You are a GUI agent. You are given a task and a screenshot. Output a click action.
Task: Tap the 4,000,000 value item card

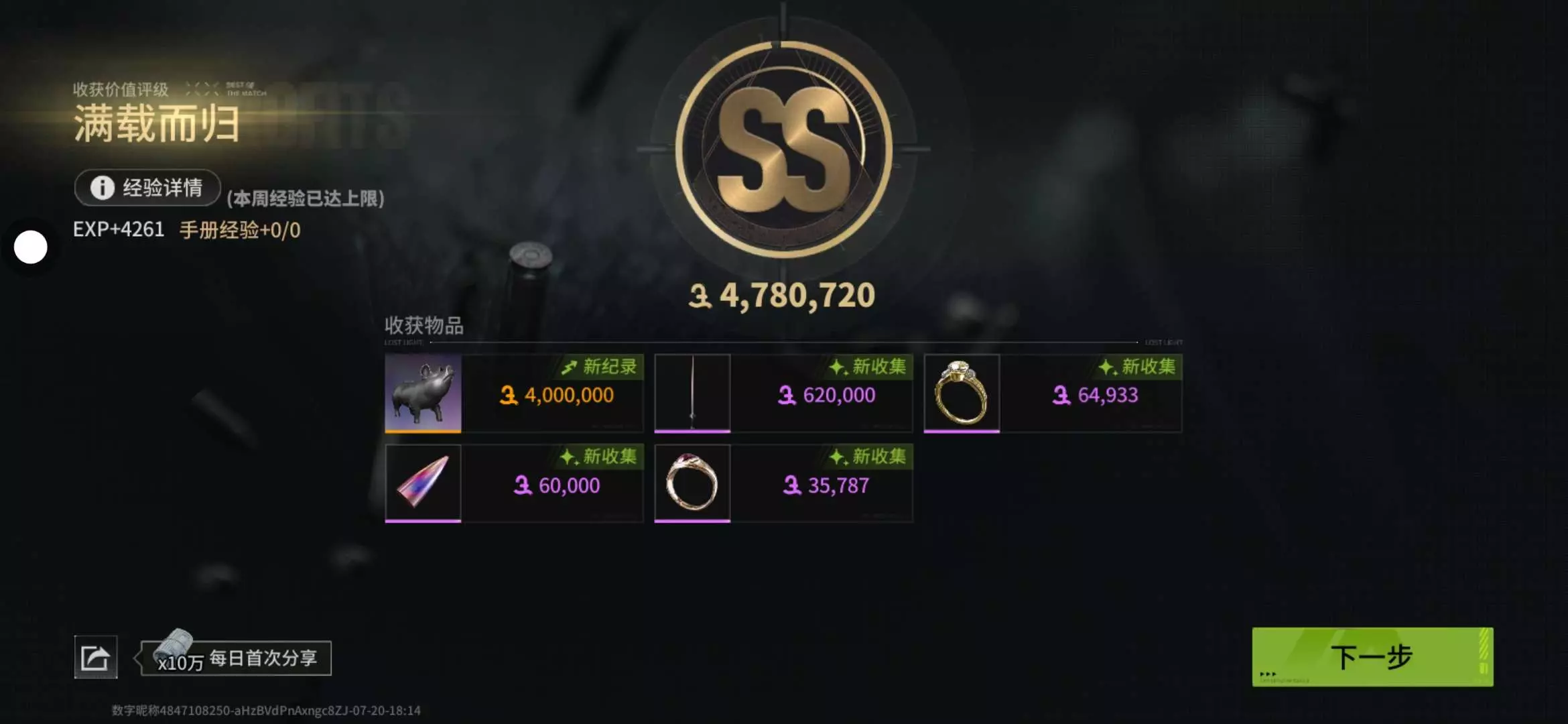tap(514, 394)
